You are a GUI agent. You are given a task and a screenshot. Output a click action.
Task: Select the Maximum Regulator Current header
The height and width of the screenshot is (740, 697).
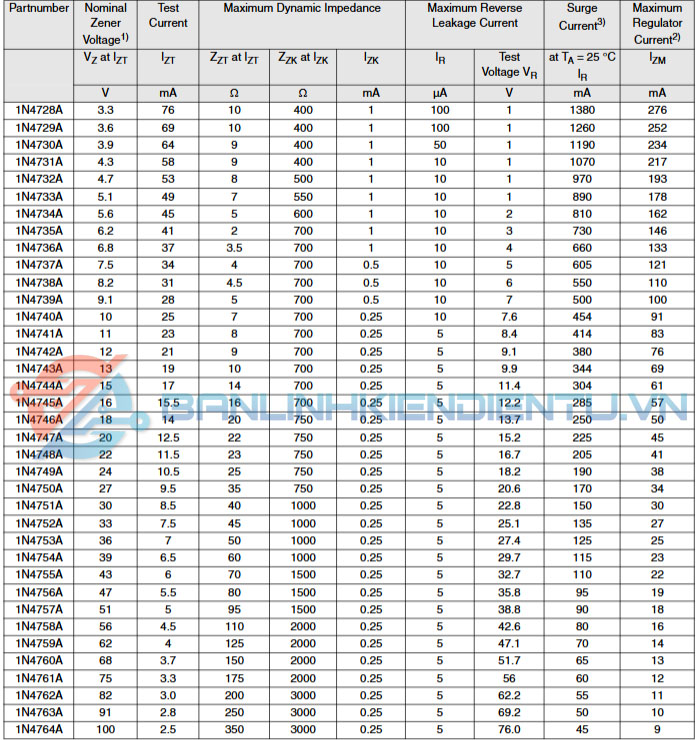[x=657, y=24]
